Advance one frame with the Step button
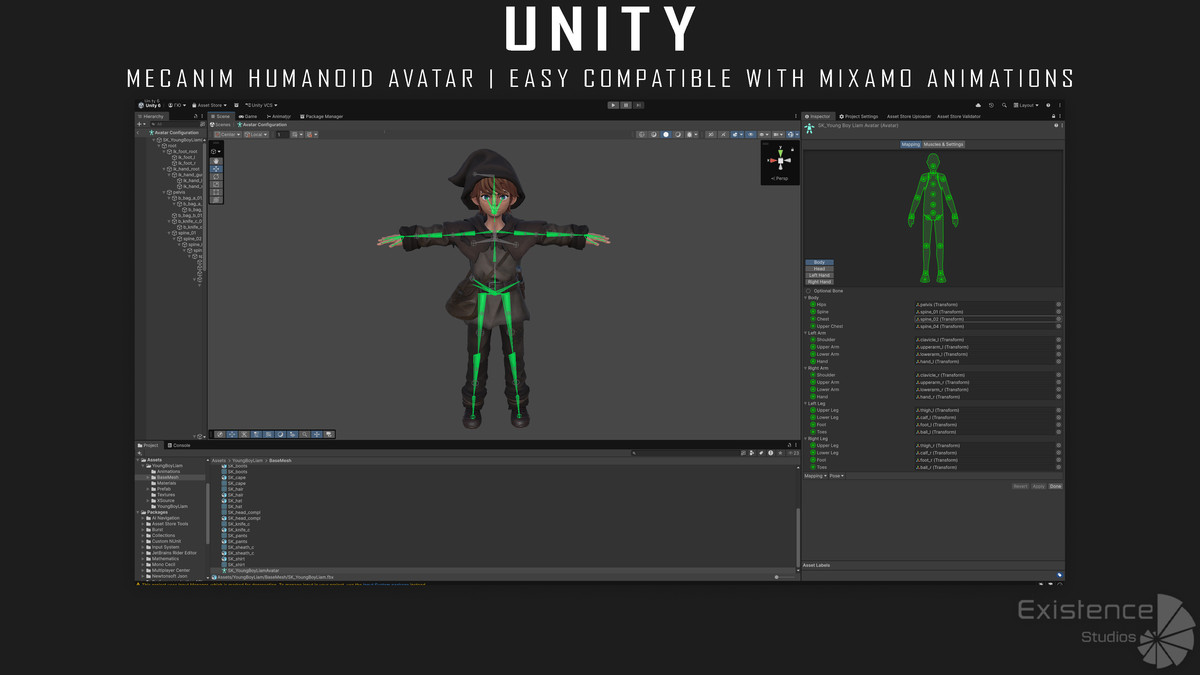Image resolution: width=1200 pixels, height=675 pixels. click(638, 105)
